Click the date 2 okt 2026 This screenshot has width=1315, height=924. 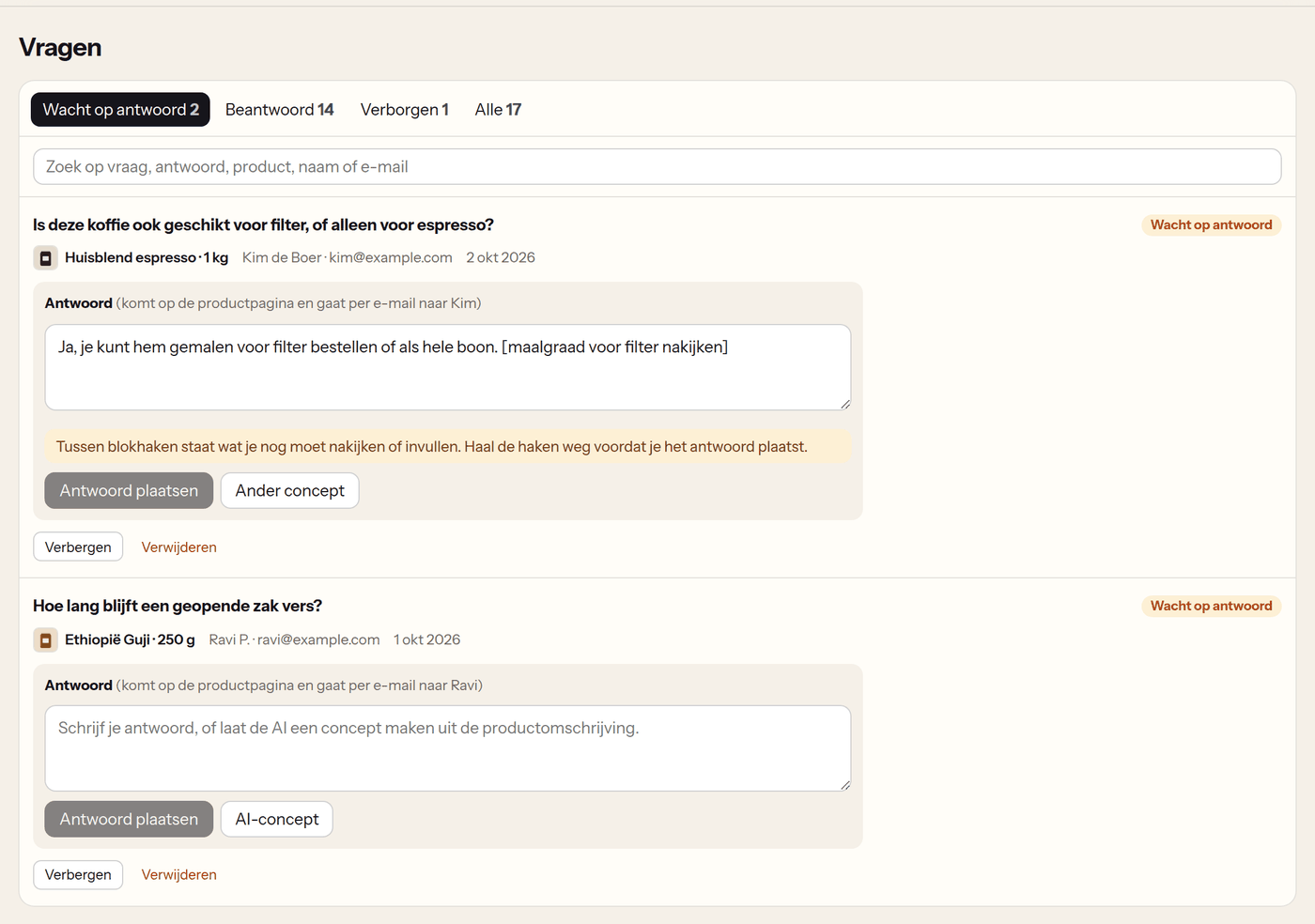tap(501, 258)
